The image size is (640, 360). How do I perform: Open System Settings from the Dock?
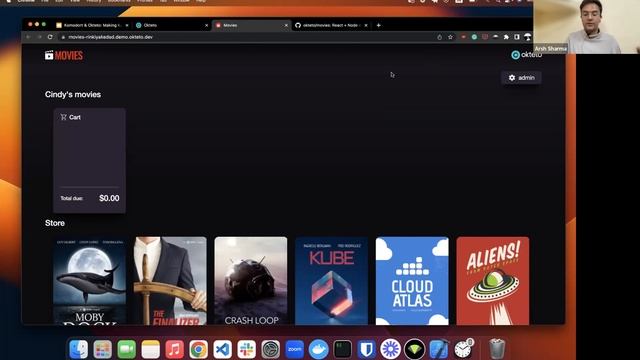[x=271, y=349]
